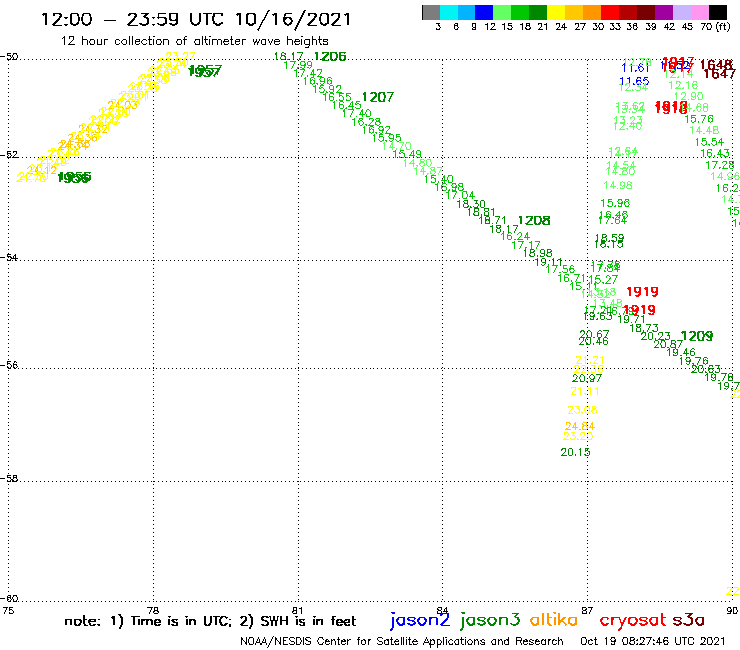Click the wave height value 18.73
740x650 pixels.
(x=644, y=328)
